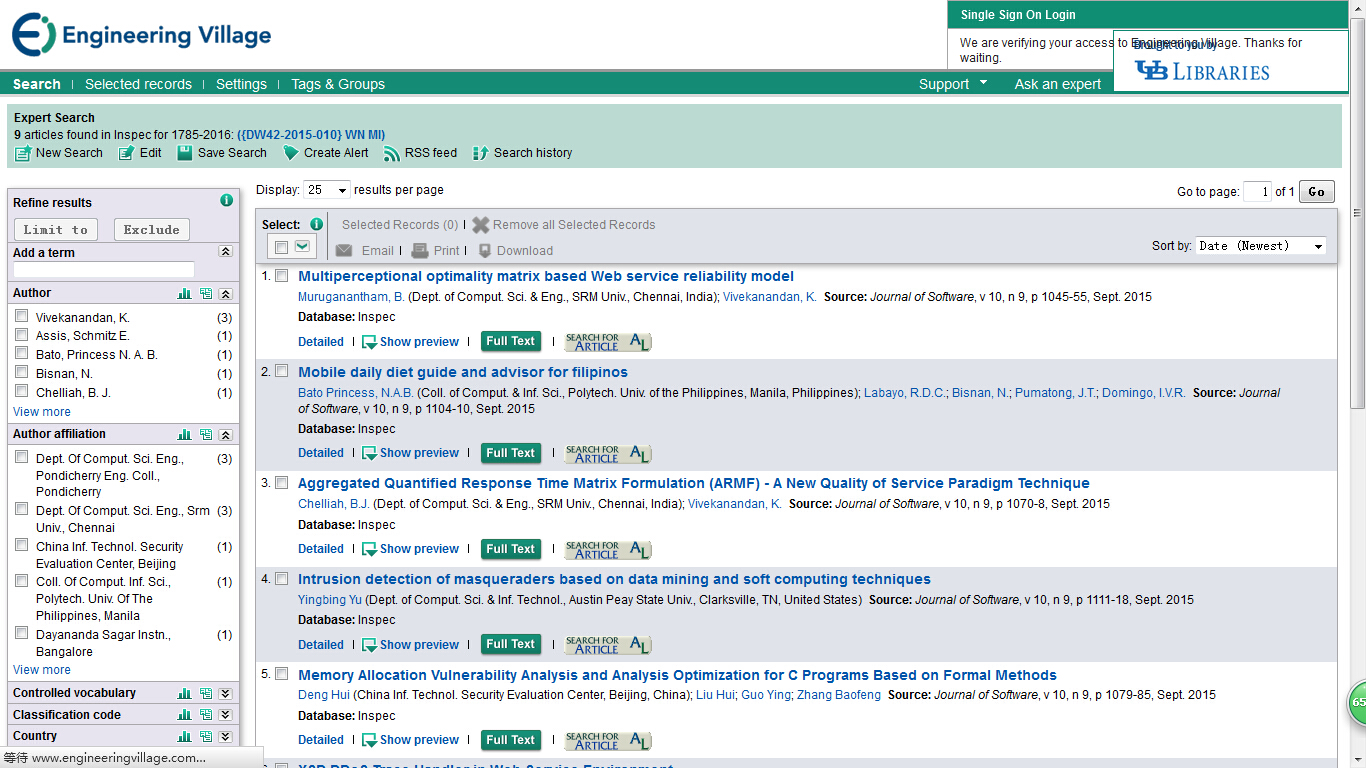
Task: Export Author affiliation facet data
Action: pos(206,435)
